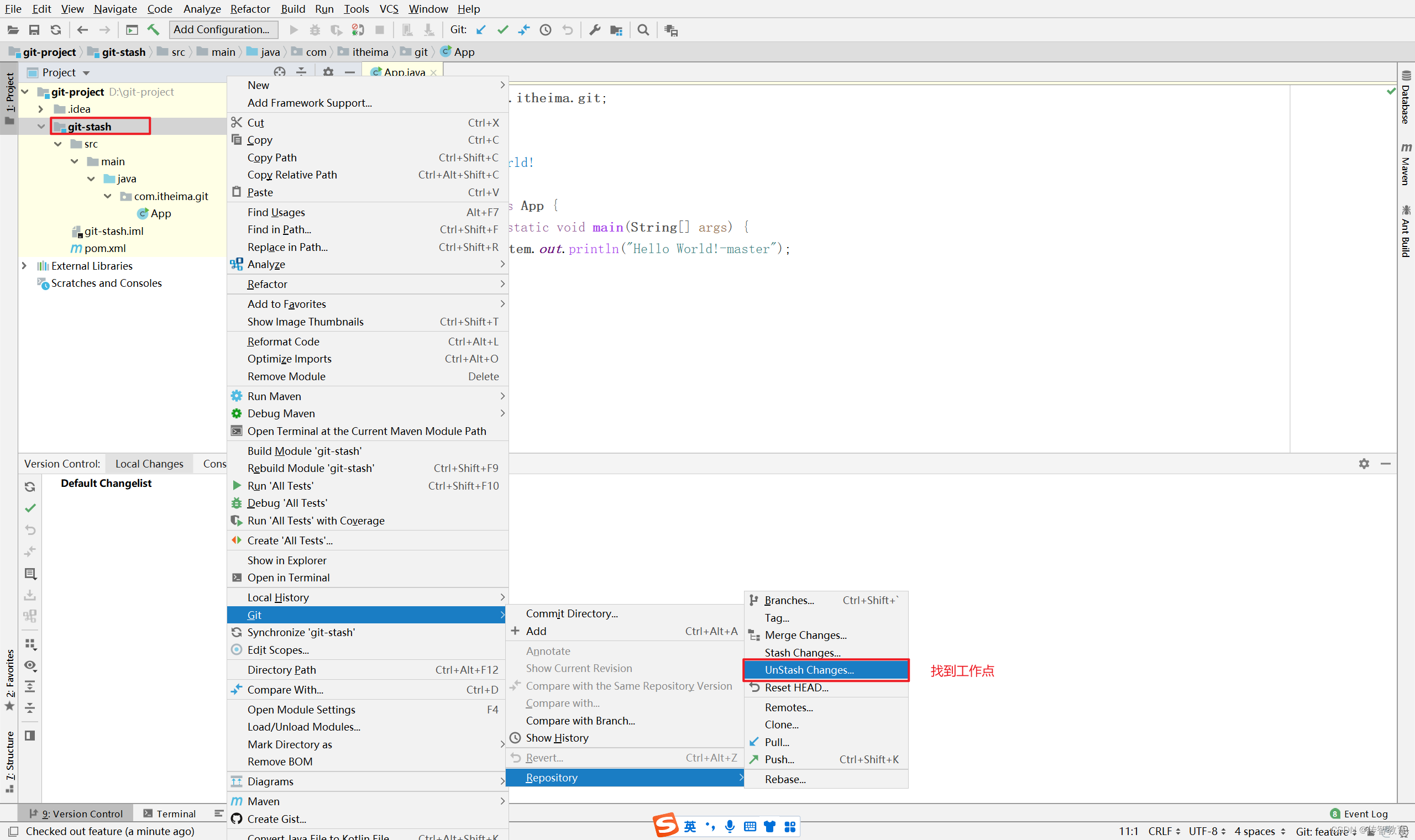
Task: Click refresh icon in Version Control panel
Action: (x=30, y=487)
